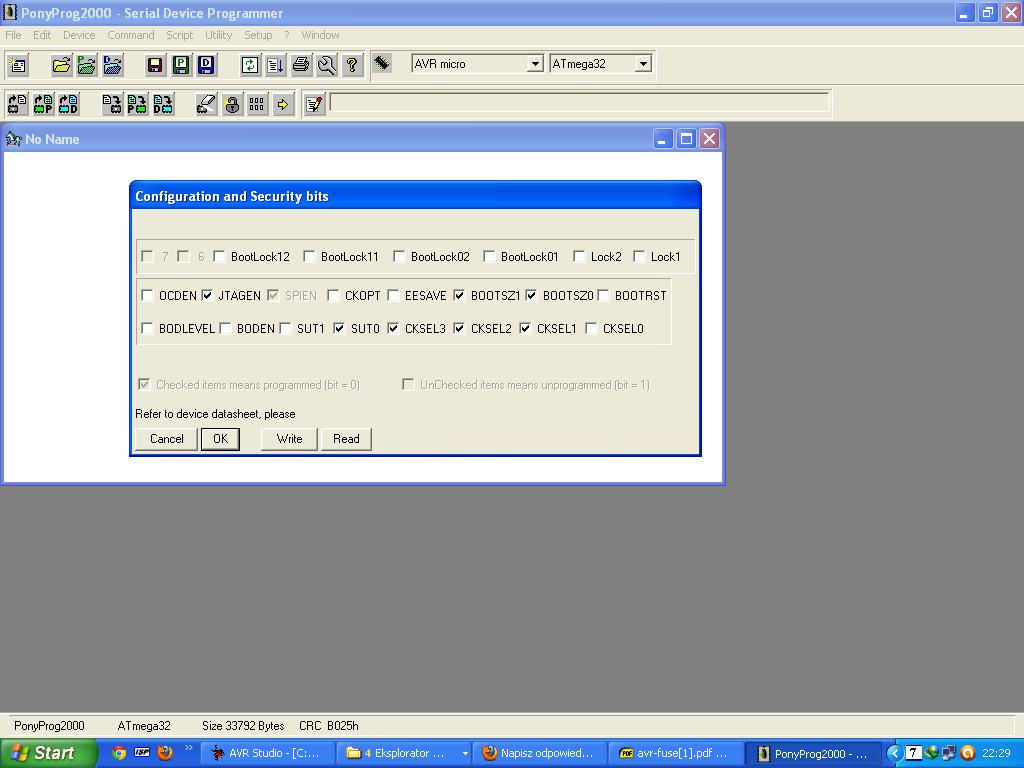Click the wrench setup icon
The height and width of the screenshot is (768, 1024).
point(327,65)
